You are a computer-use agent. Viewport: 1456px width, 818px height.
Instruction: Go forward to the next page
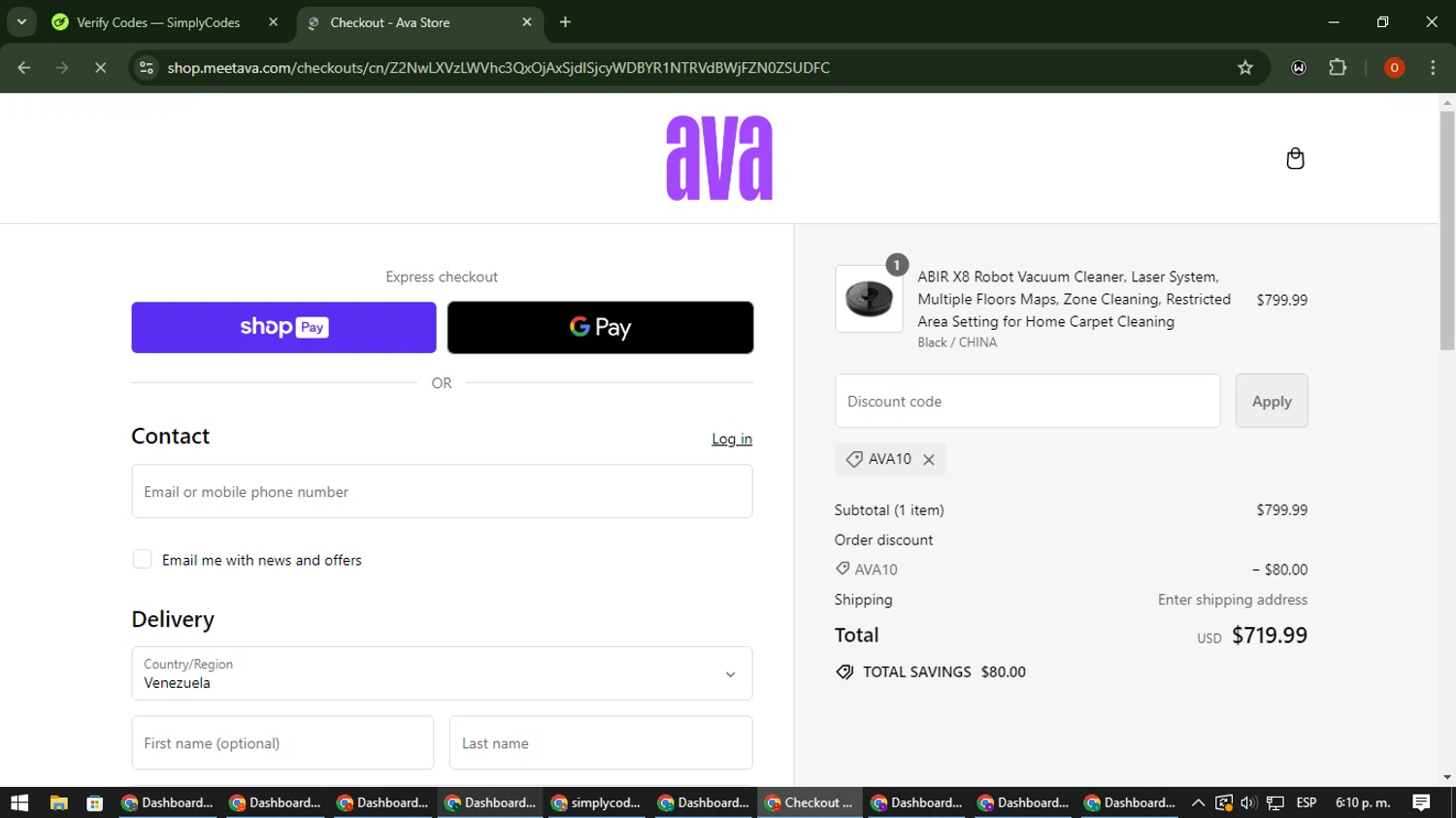62,67
